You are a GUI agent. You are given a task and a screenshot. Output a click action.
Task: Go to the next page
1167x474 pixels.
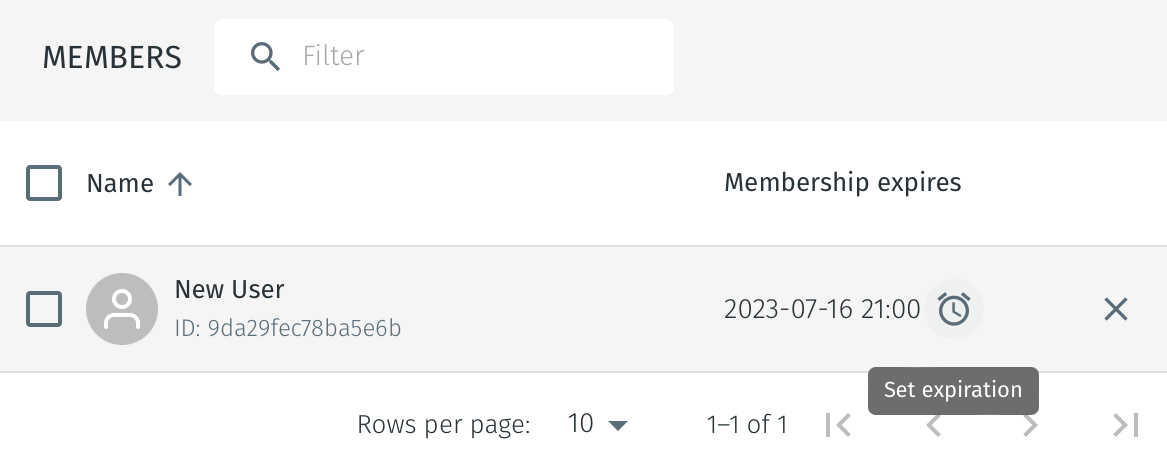(1030, 425)
